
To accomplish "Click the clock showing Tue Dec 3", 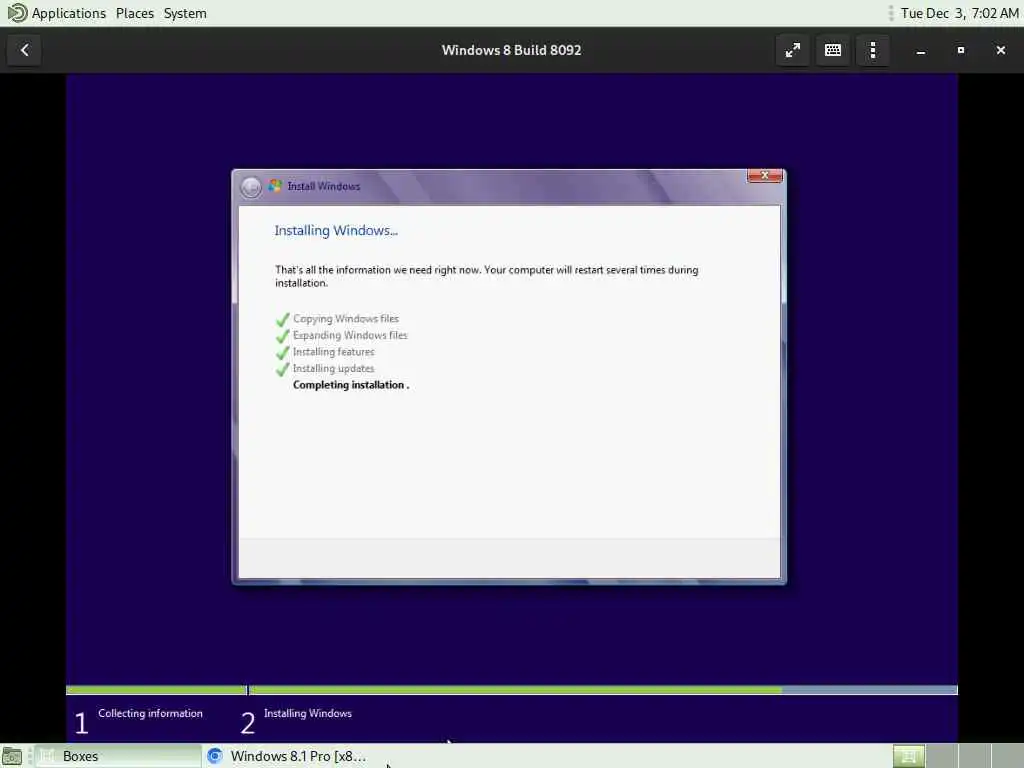I will coord(959,13).
